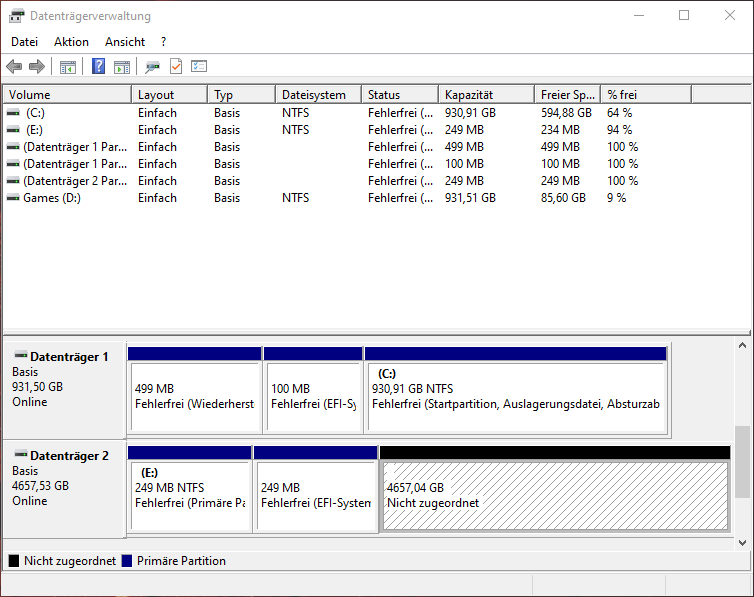Sort by the Dateisystem column header
The width and height of the screenshot is (754, 597).
pyautogui.click(x=319, y=95)
